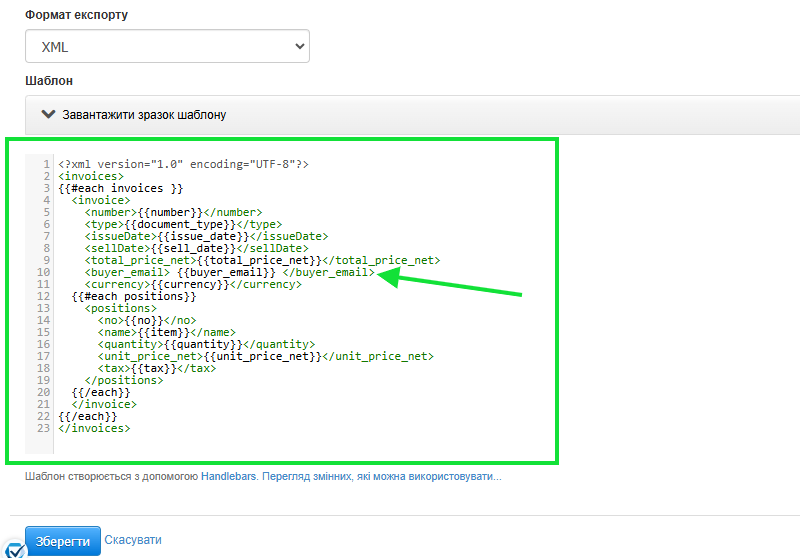Click the Формат експорту label
Screen dimensions: 800x558
[x=76, y=16]
